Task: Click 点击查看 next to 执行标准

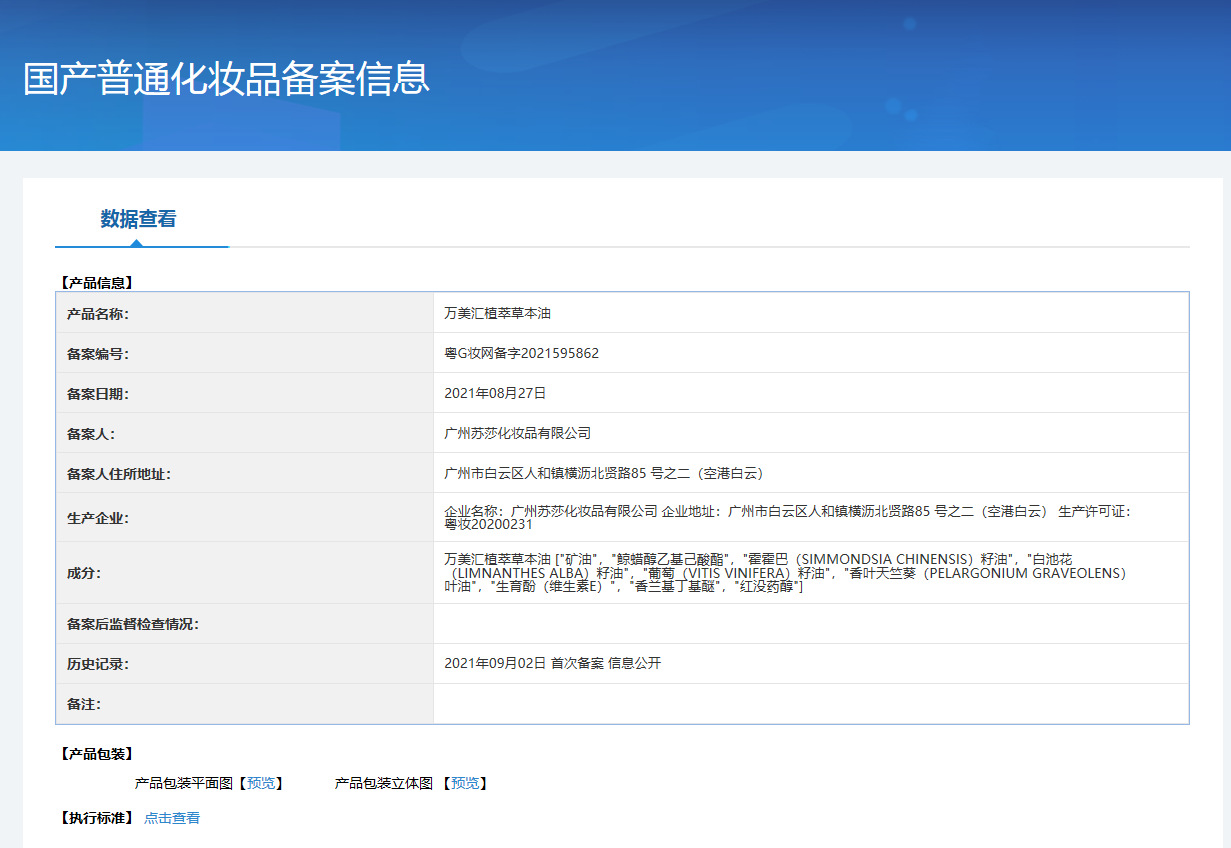Action: click(172, 818)
